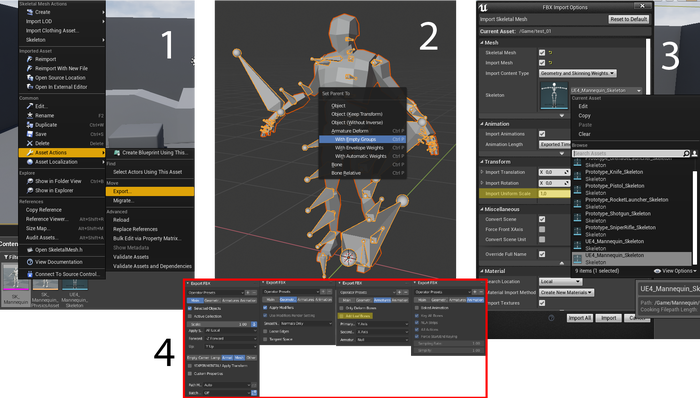Click the Import button
700x398 pixels.
pyautogui.click(x=608, y=318)
